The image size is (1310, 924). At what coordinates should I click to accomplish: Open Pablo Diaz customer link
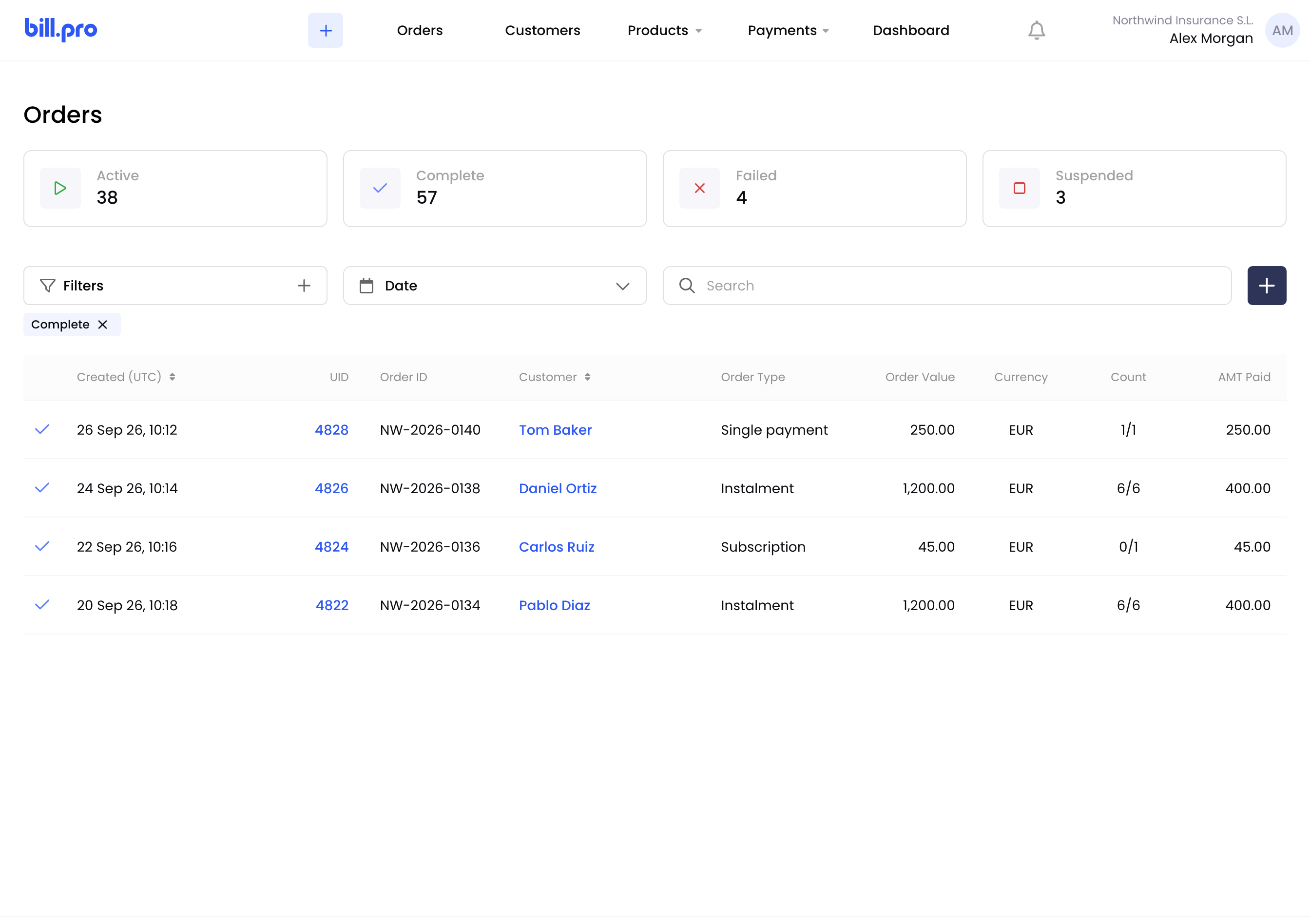point(555,605)
